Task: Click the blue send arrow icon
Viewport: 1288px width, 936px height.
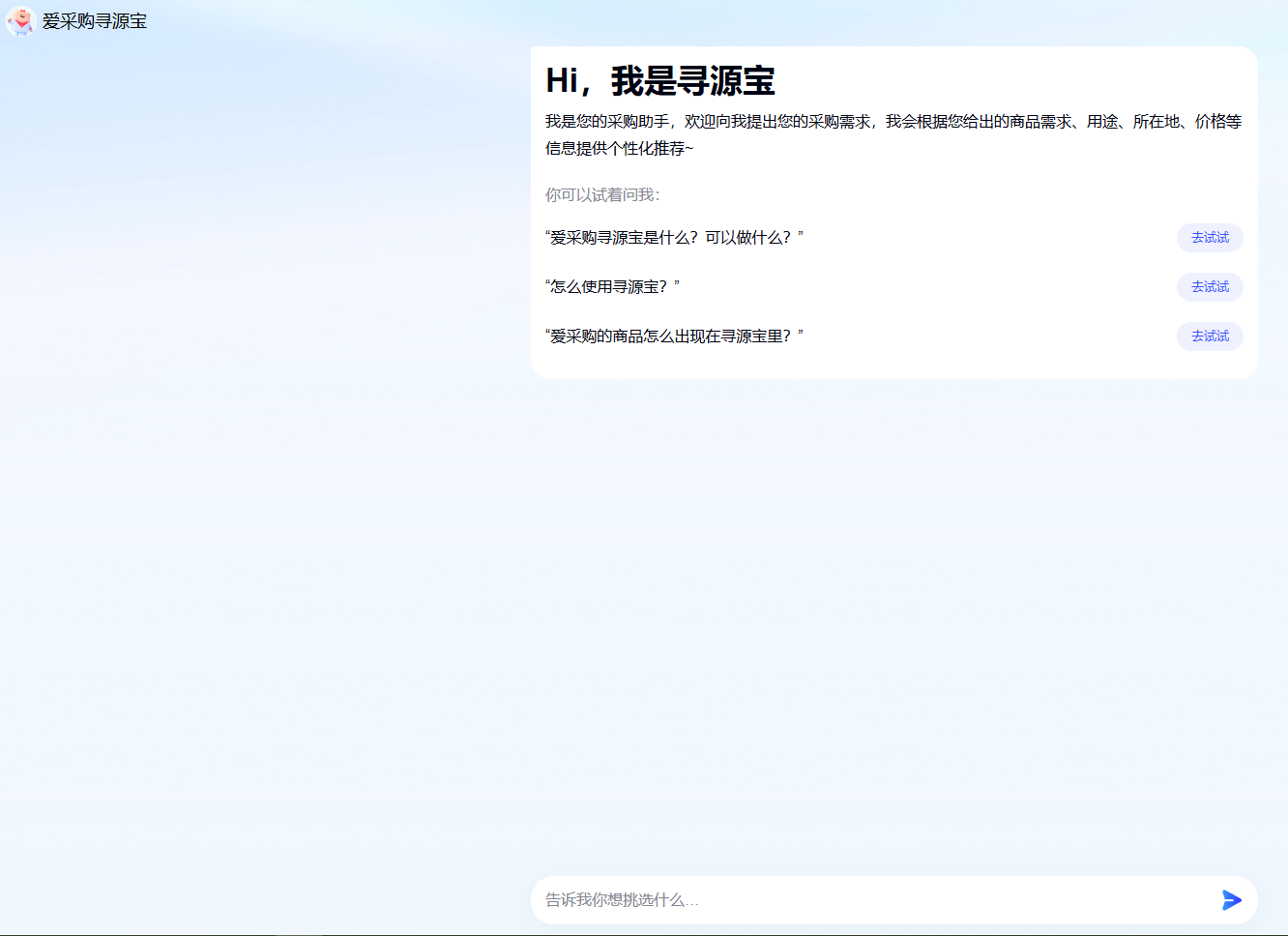Action: coord(1231,900)
